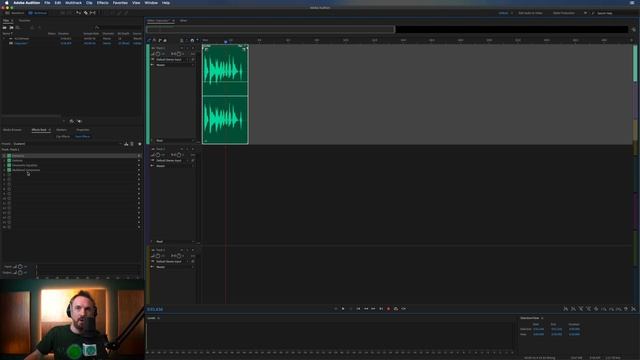
Task: Click the Import File icon in Files panel
Action: pyautogui.click(x=11, y=27)
